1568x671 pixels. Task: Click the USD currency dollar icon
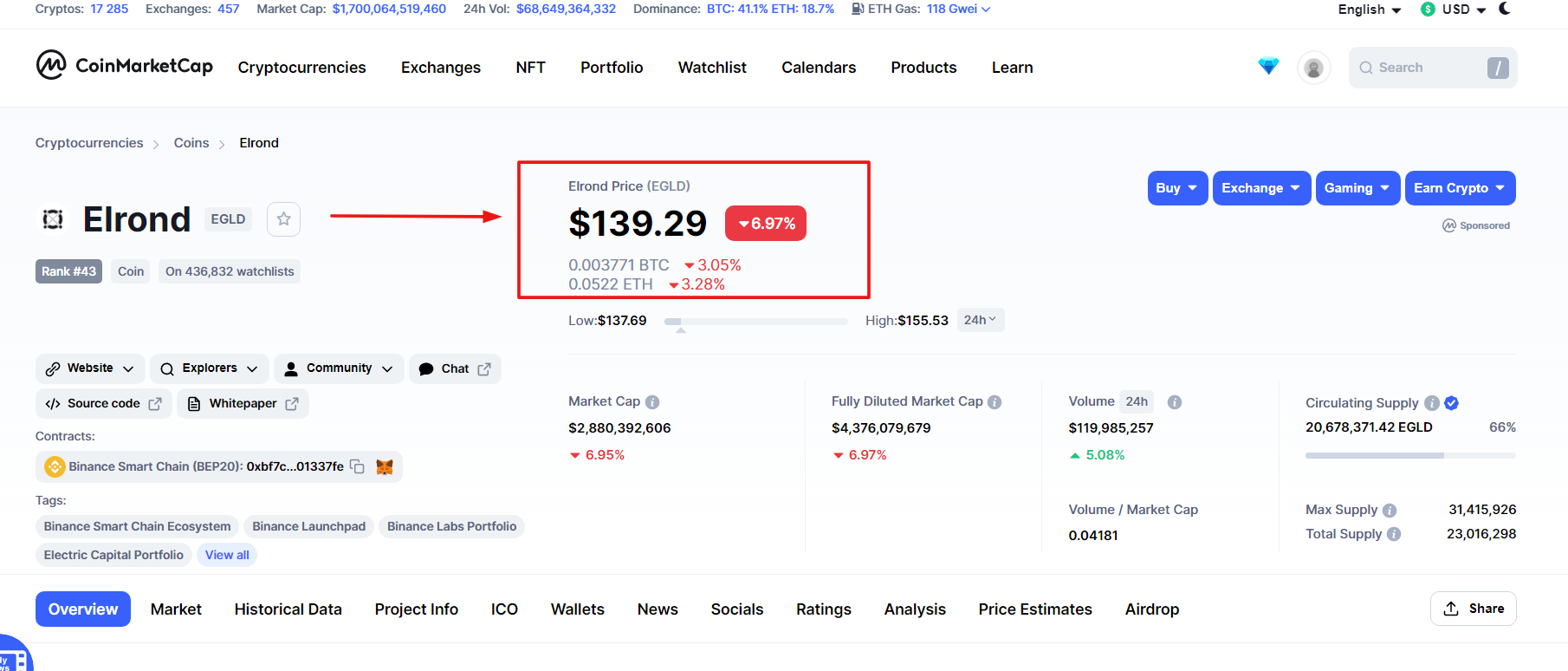click(x=1429, y=9)
